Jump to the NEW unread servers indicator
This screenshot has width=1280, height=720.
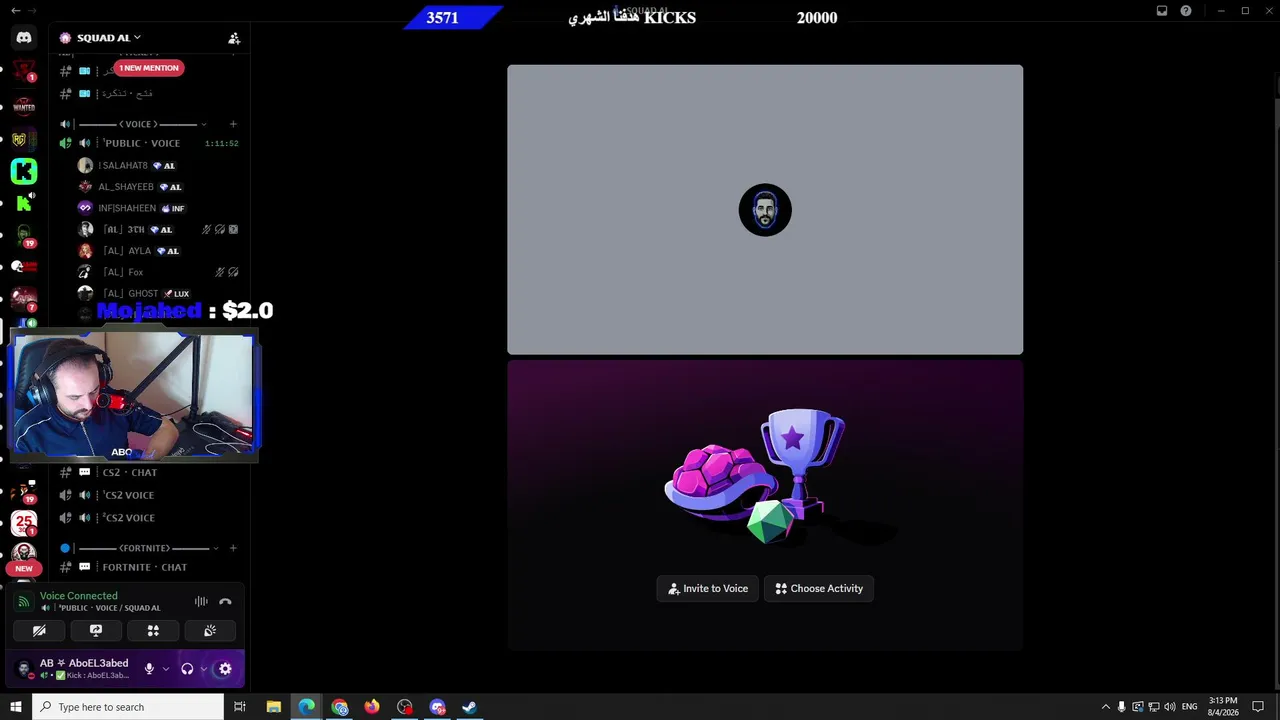(24, 568)
